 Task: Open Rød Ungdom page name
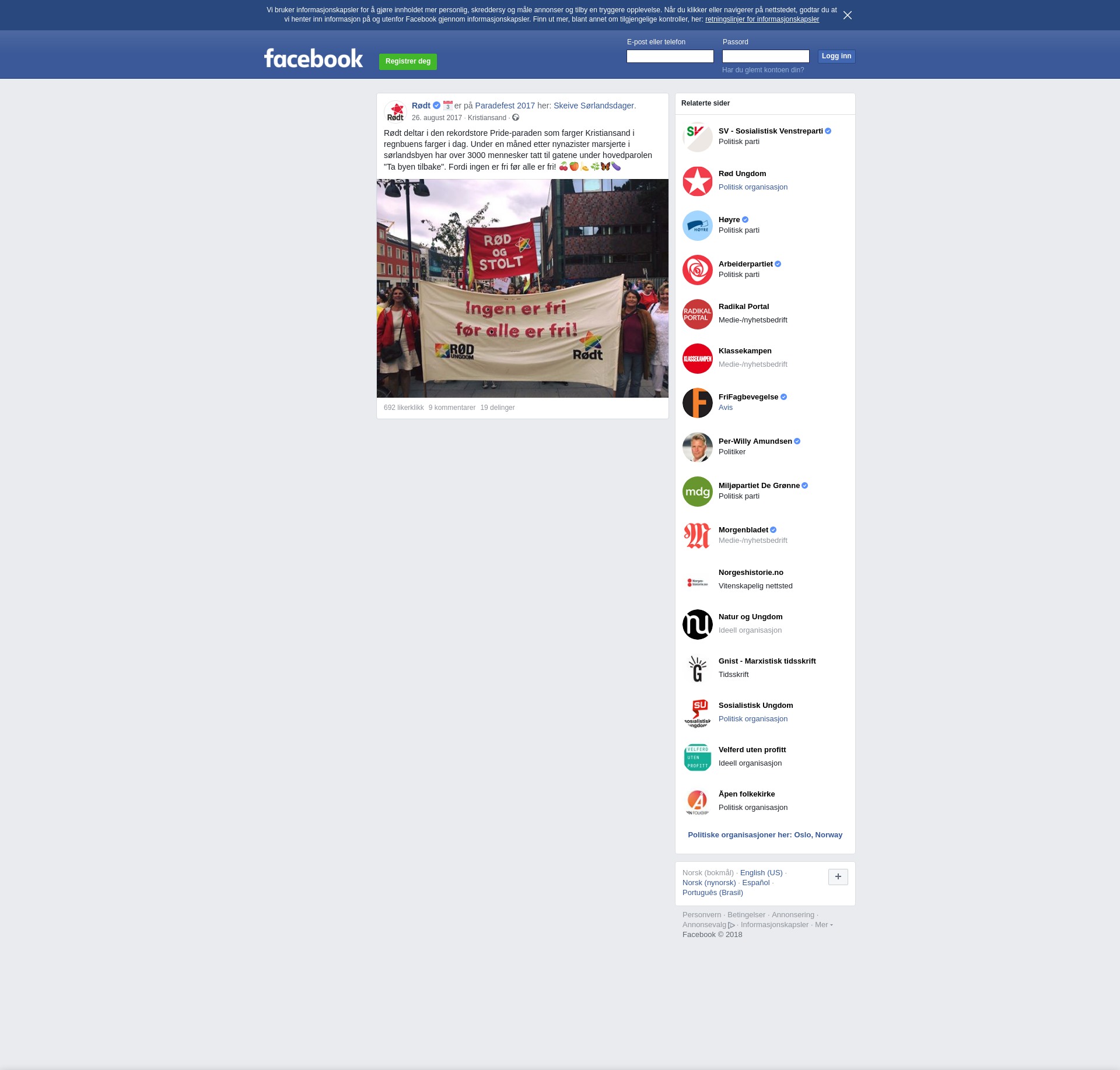pos(743,174)
